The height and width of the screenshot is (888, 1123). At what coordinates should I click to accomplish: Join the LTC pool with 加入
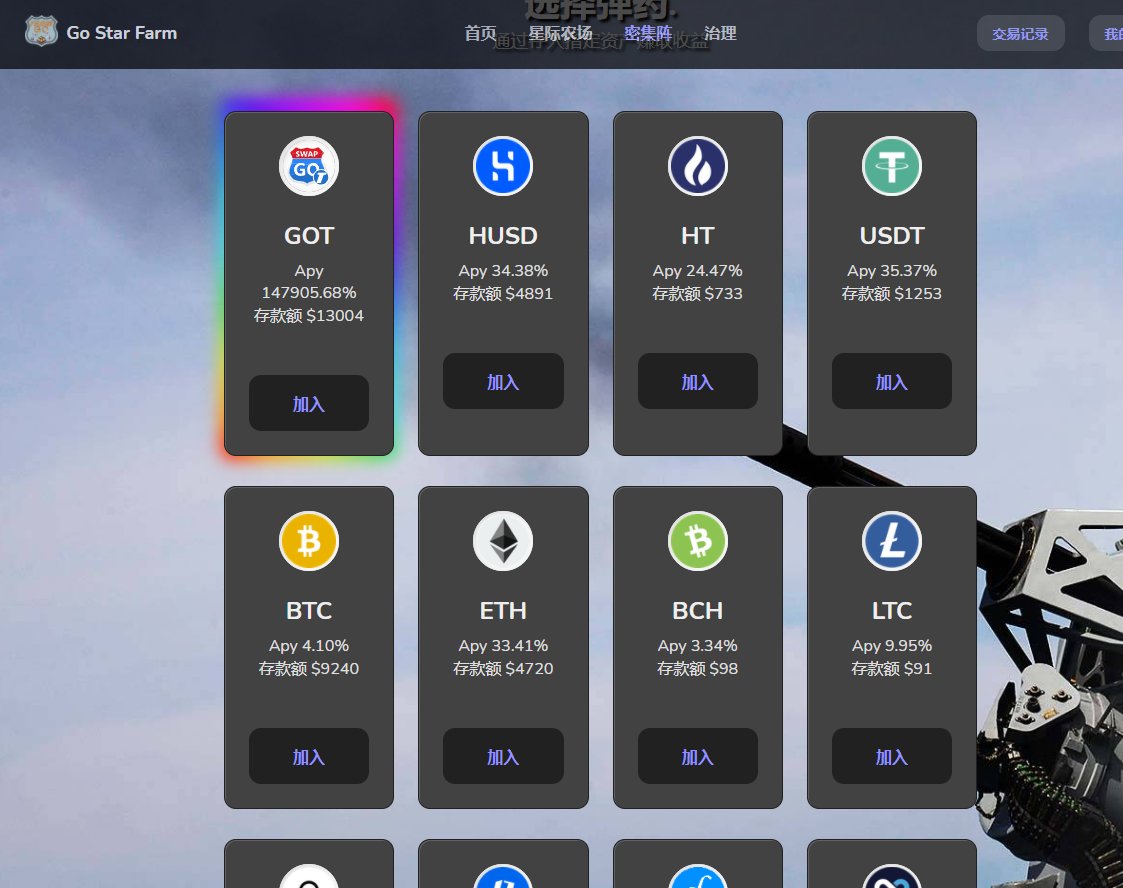point(892,756)
